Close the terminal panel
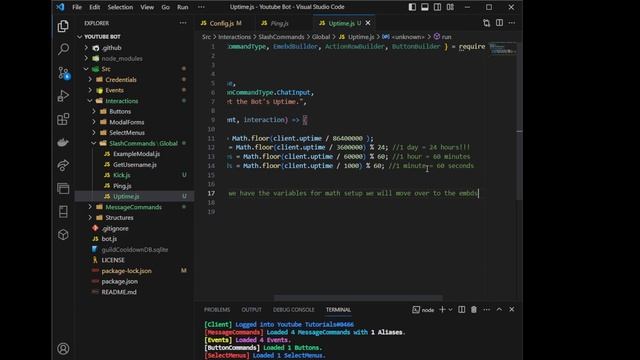 tap(512, 309)
